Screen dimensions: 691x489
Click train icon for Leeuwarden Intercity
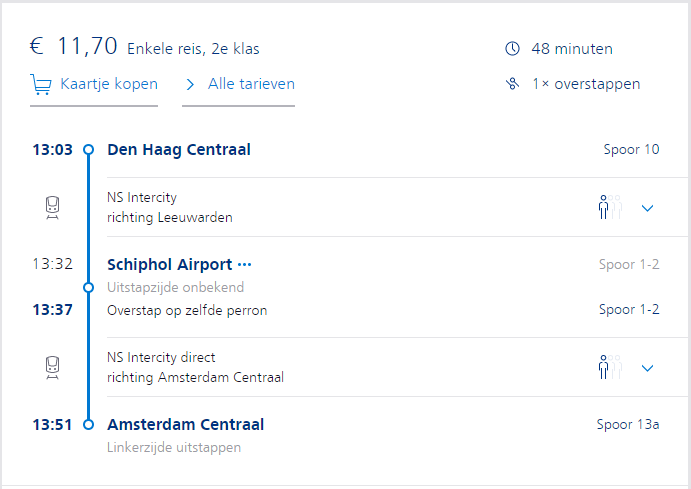53,207
